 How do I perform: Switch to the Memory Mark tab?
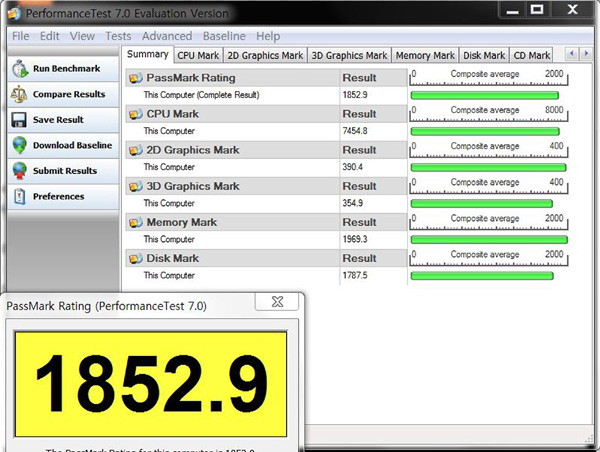pyautogui.click(x=425, y=55)
